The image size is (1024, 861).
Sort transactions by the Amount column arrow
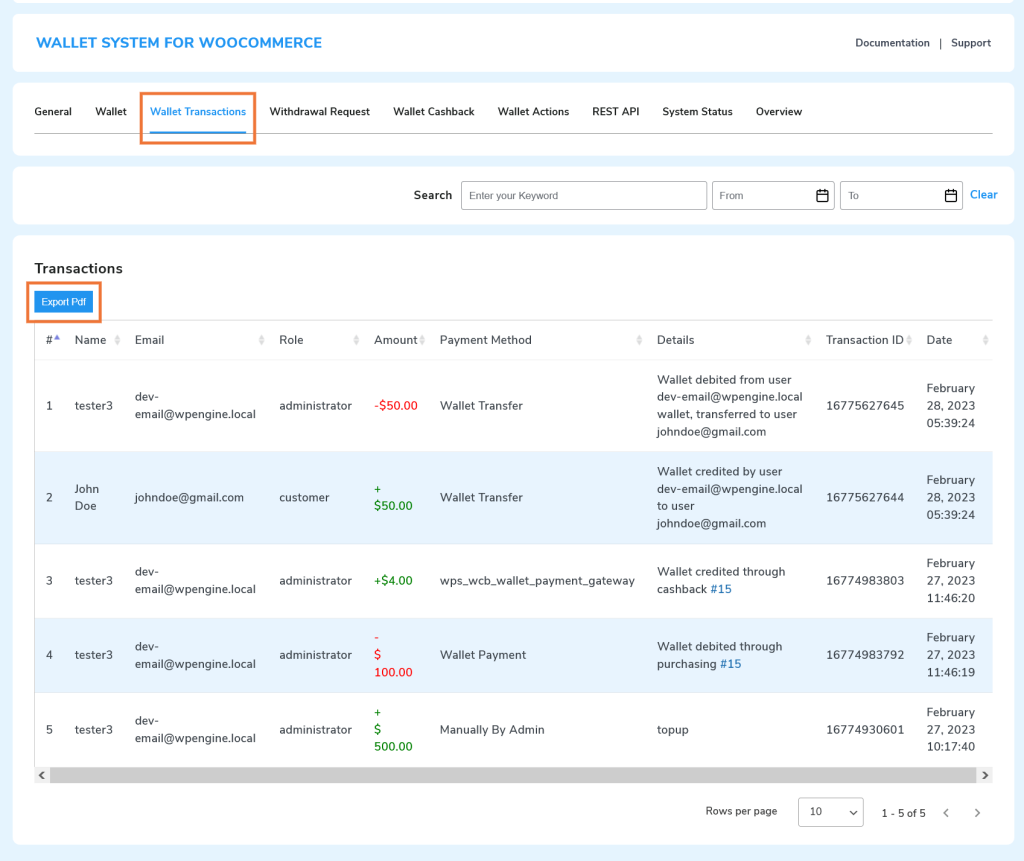[421, 340]
